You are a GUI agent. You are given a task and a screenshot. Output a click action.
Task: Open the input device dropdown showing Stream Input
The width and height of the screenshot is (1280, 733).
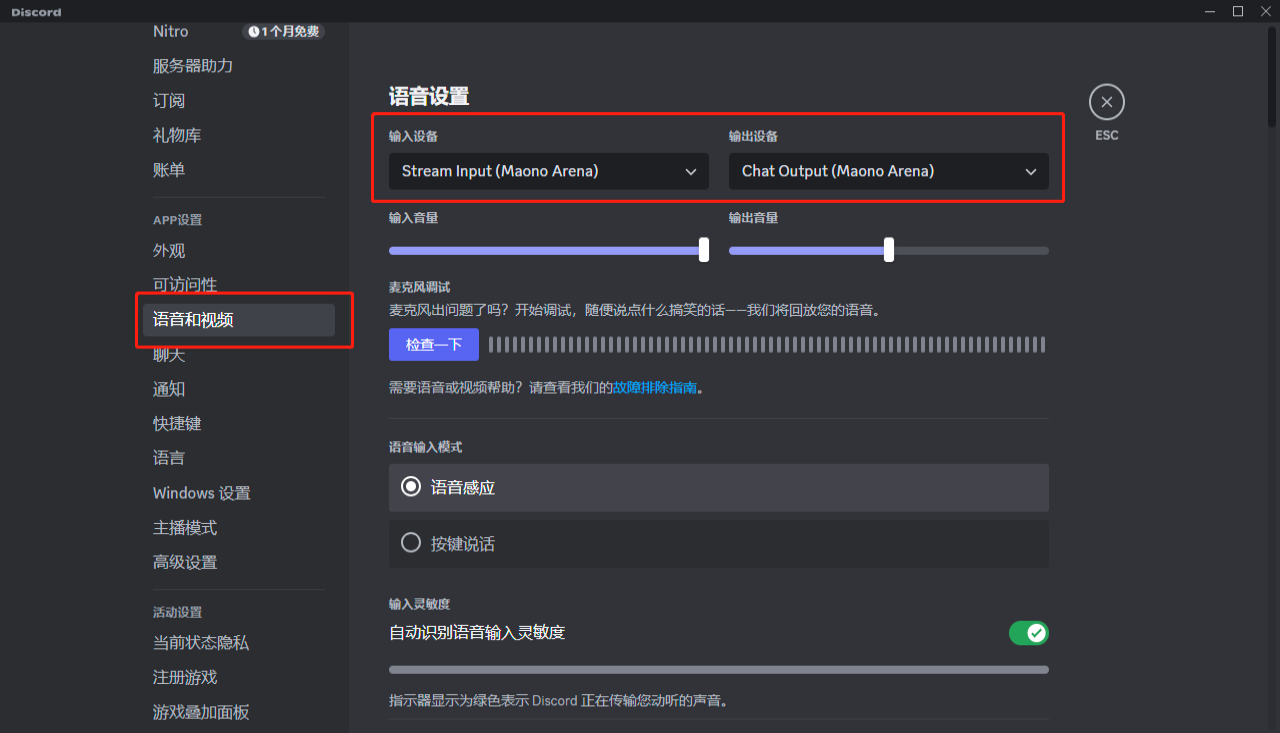coord(548,171)
